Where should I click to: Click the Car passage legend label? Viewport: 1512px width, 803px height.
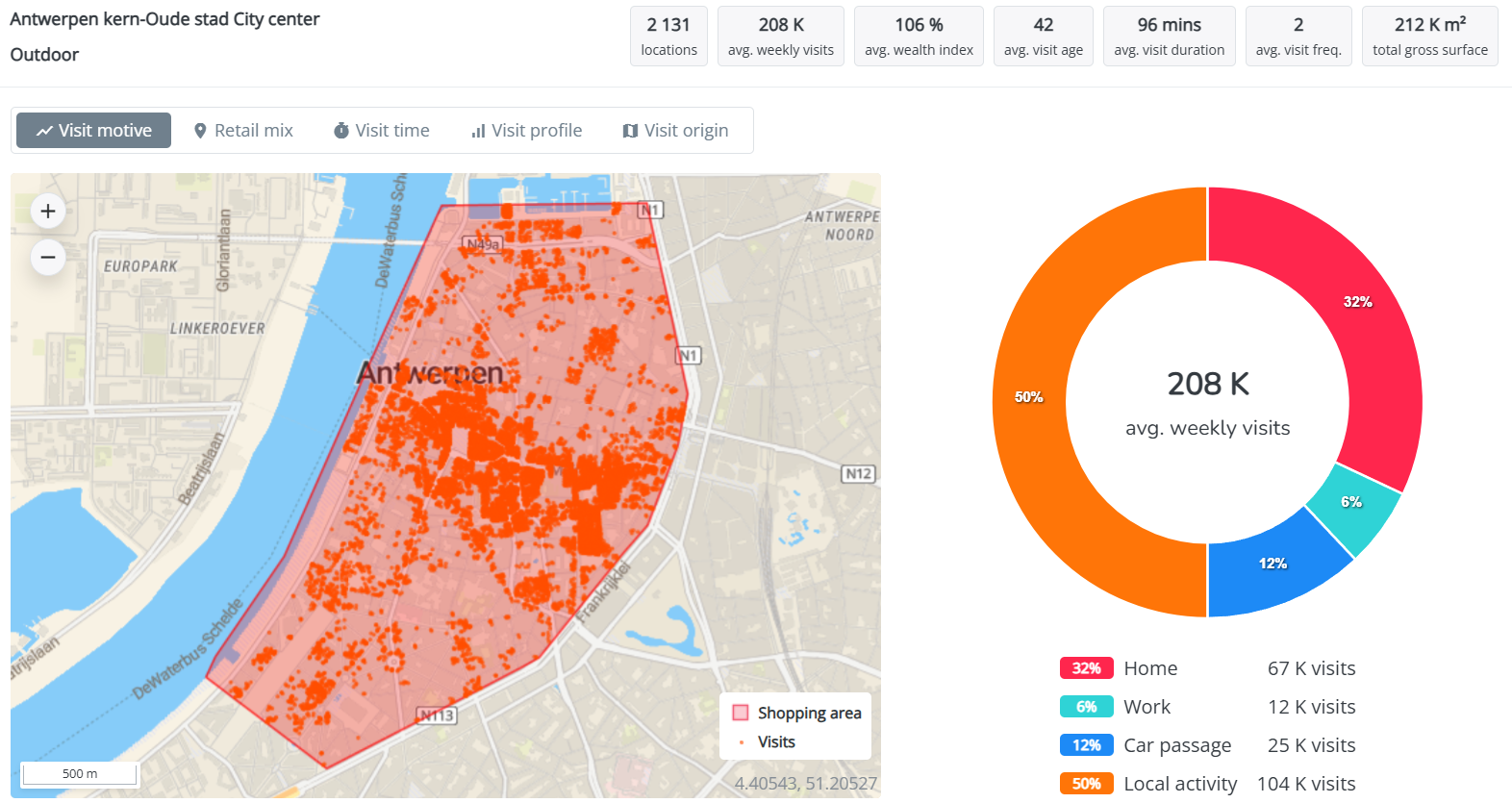[1177, 745]
